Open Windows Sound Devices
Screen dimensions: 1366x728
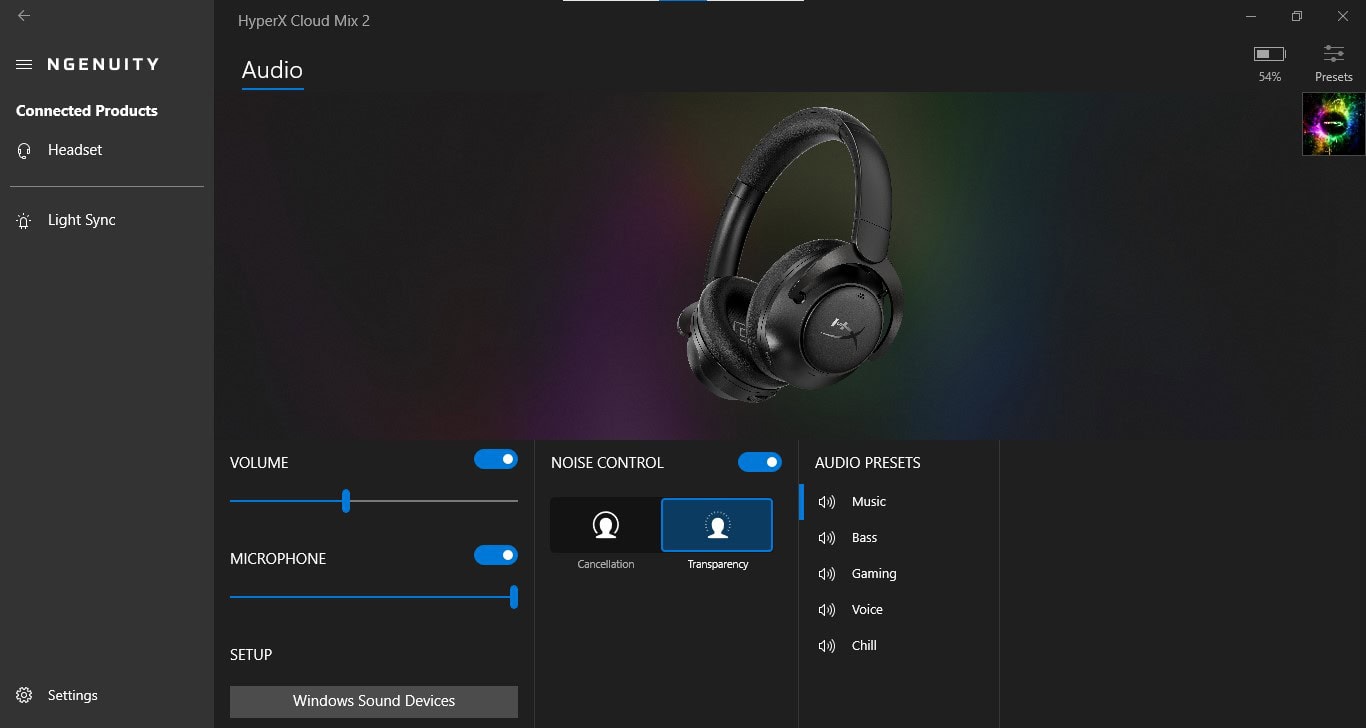(374, 701)
